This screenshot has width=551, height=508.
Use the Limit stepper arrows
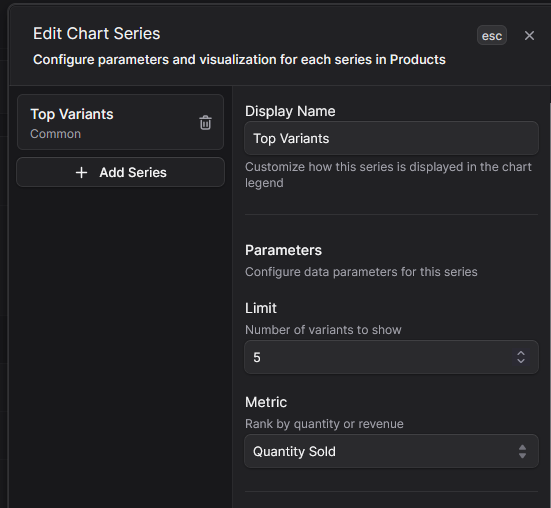521,357
